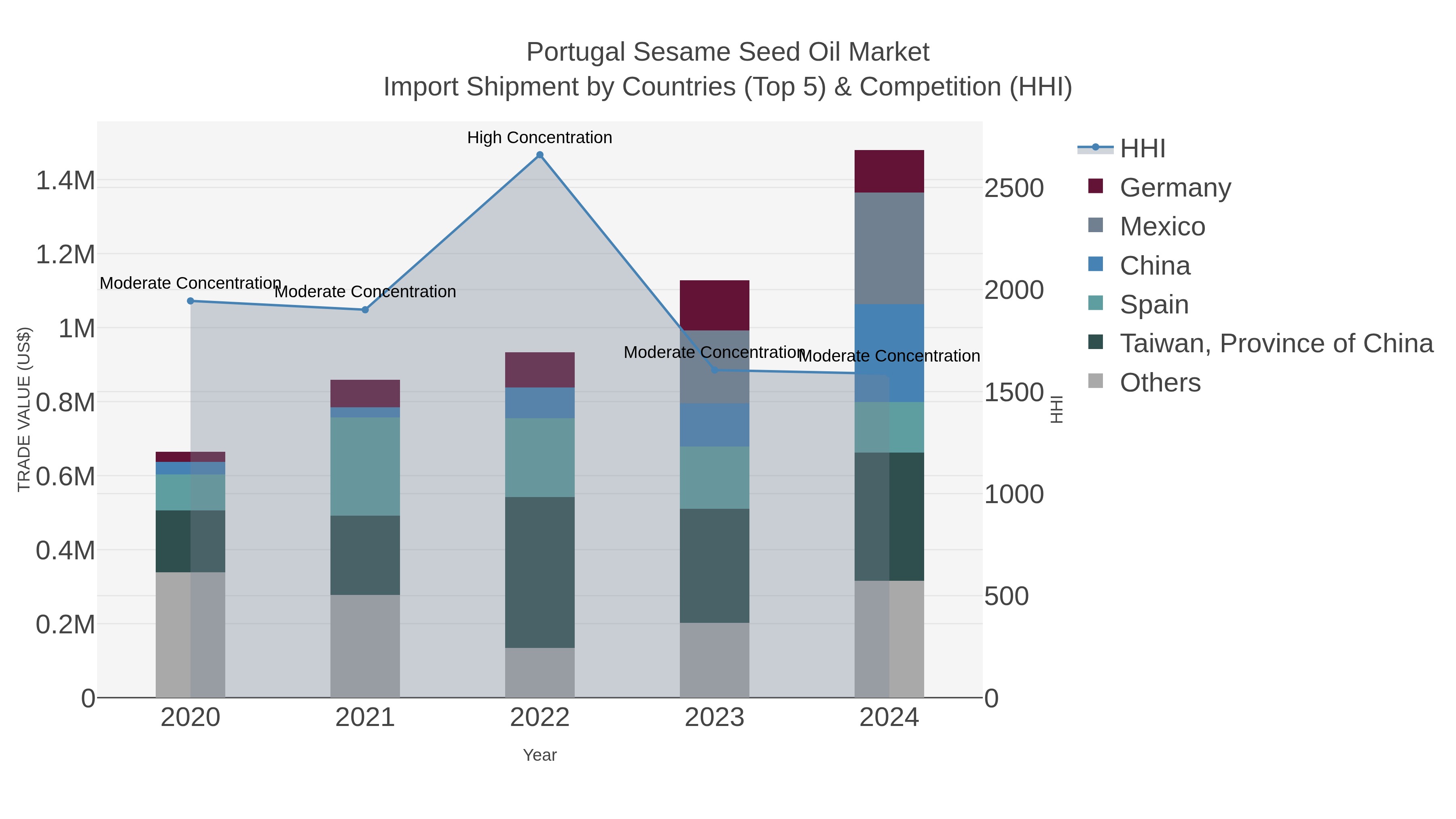Click the Others segment of 2022 bar
The image size is (1456, 819).
[x=540, y=673]
